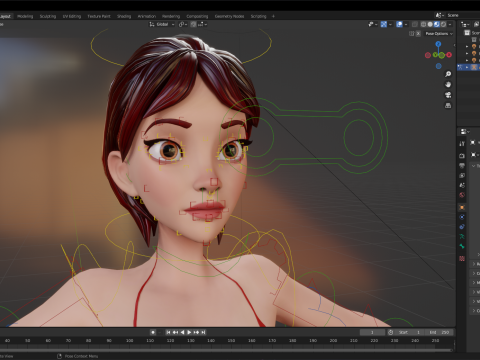Image resolution: width=480 pixels, height=360 pixels.
Task: Switch to the Geometry Nodes workspace tab
Action: pyautogui.click(x=229, y=16)
